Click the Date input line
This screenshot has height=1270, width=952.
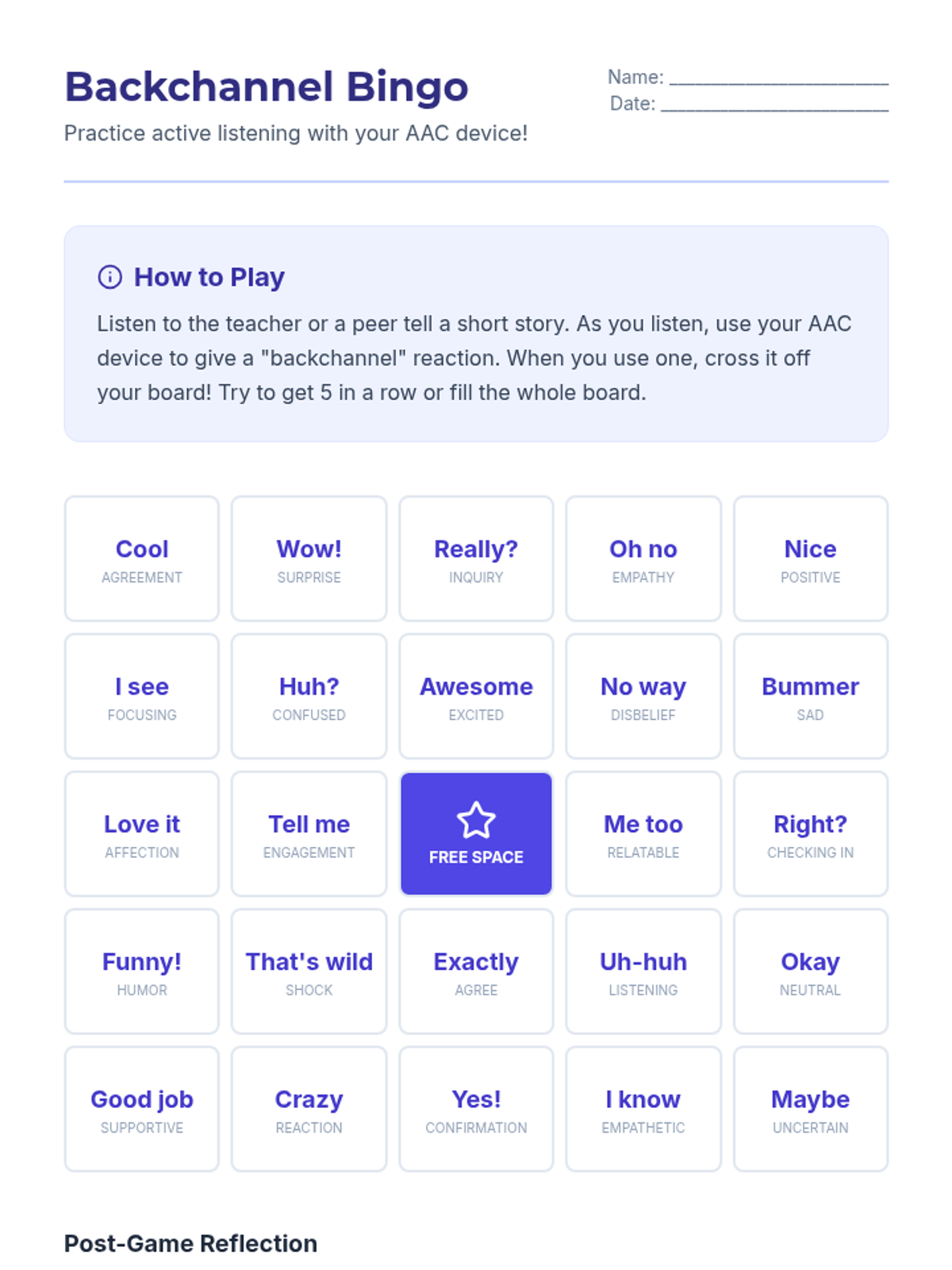point(774,104)
